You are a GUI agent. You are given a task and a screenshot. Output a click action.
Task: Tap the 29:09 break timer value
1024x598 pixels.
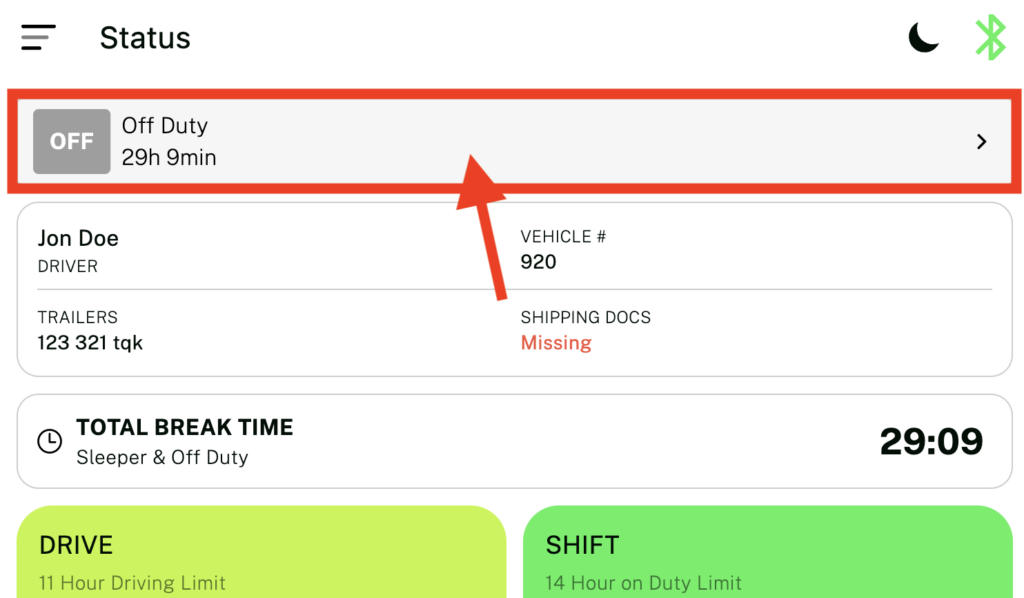[931, 441]
